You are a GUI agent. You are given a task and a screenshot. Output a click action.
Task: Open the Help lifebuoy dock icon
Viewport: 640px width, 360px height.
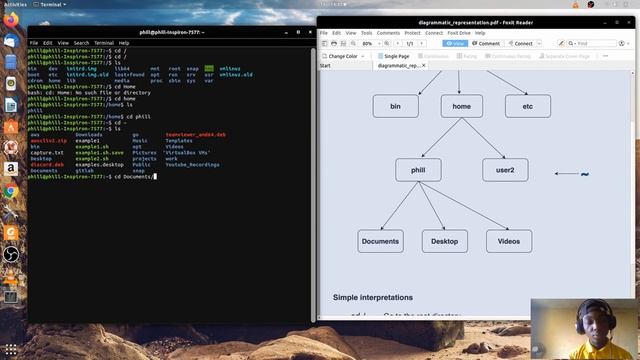coord(11,148)
